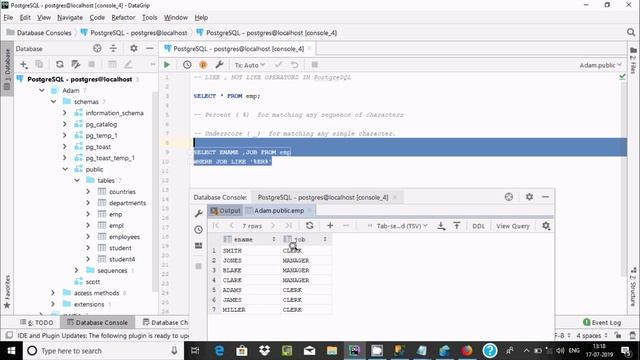
Task: Open Dropbox icon in the taskbar
Action: click(x=264, y=350)
